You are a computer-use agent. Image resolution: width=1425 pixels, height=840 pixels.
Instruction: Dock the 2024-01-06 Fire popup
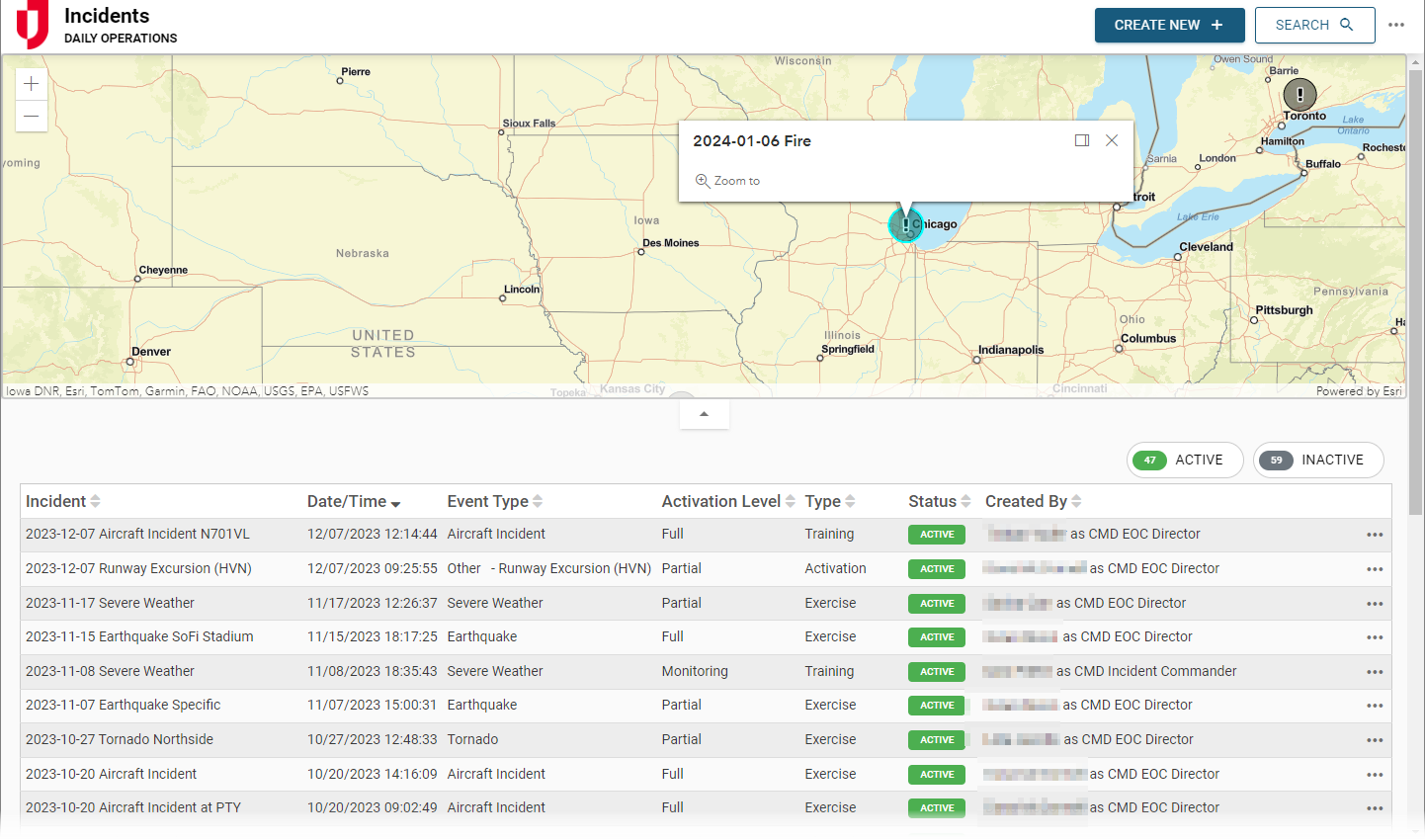[1082, 140]
